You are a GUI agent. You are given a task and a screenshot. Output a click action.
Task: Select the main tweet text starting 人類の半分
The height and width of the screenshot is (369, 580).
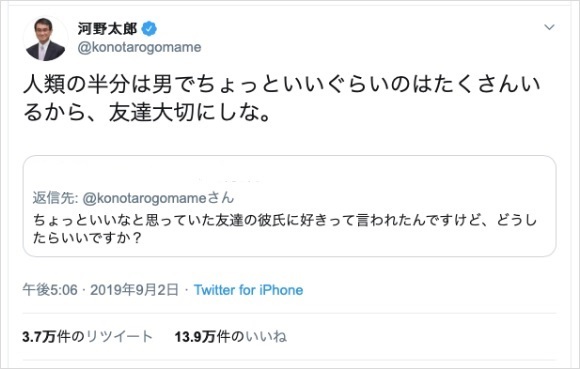pos(282,98)
